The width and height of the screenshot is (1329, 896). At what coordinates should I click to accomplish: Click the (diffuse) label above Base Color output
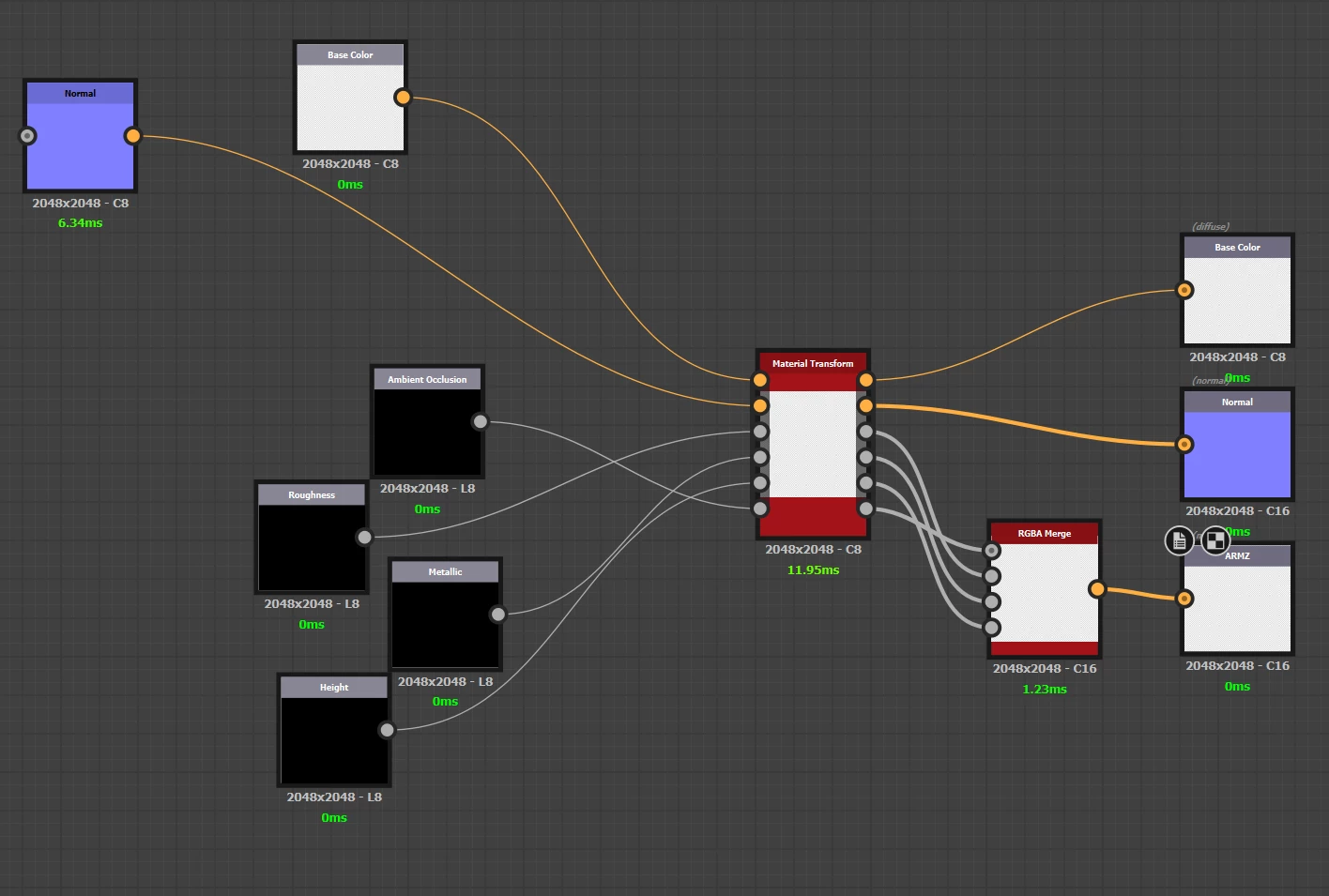(1211, 226)
